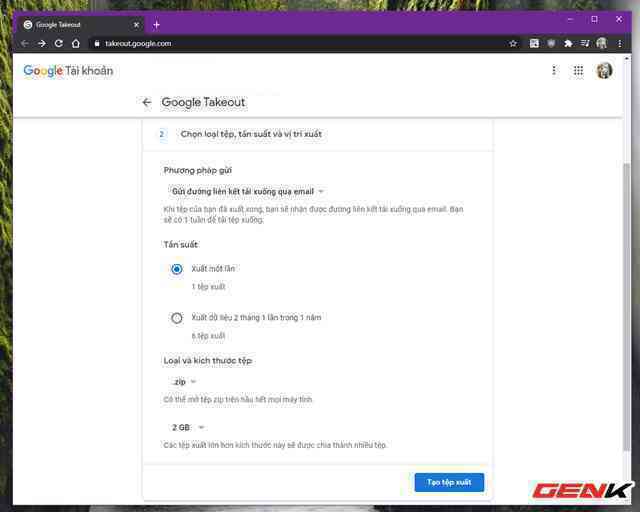Go back with the browser back arrow
This screenshot has height=512, width=640.
tap(24, 43)
